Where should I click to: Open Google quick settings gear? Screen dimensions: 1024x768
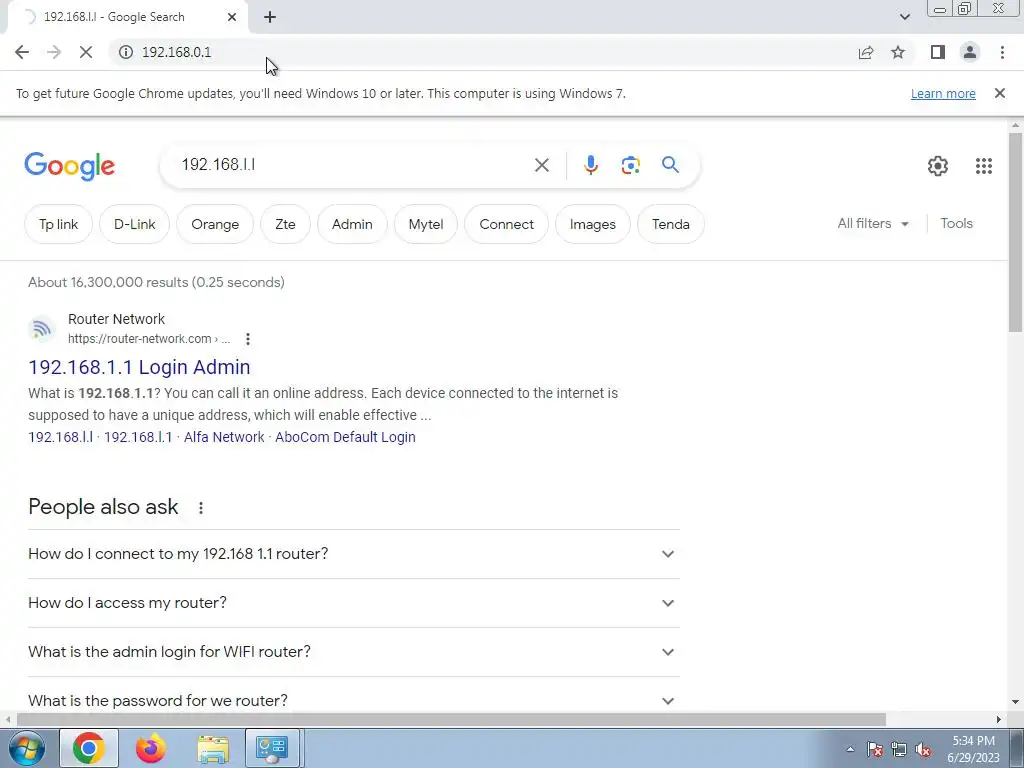pyautogui.click(x=938, y=166)
